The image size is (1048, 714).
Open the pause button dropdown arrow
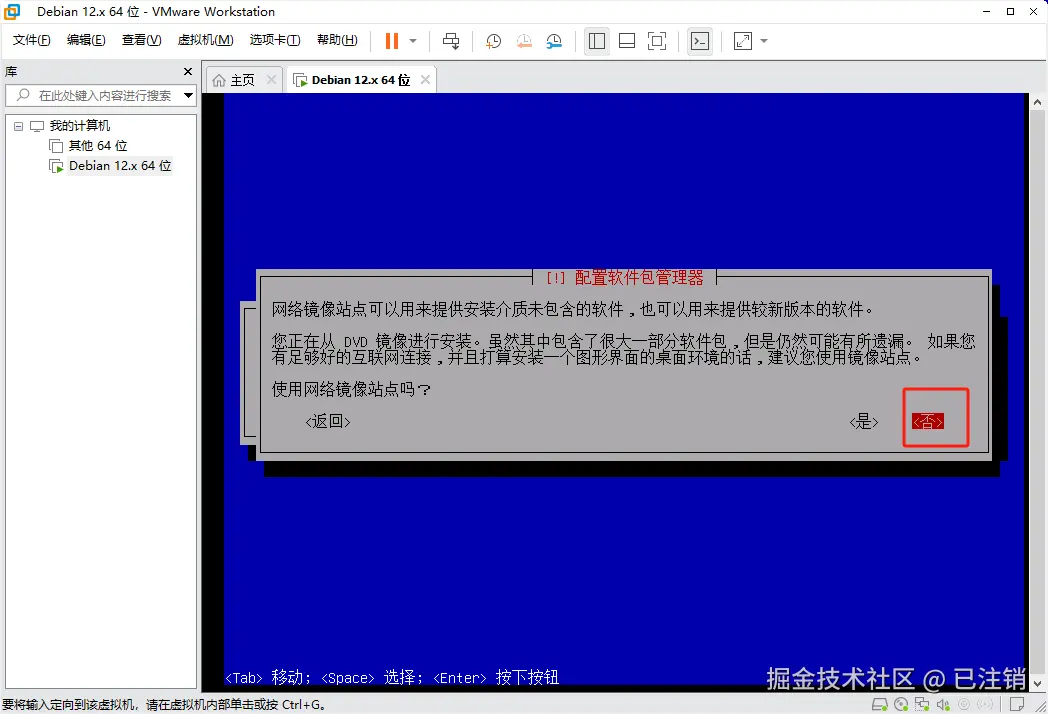pos(412,41)
